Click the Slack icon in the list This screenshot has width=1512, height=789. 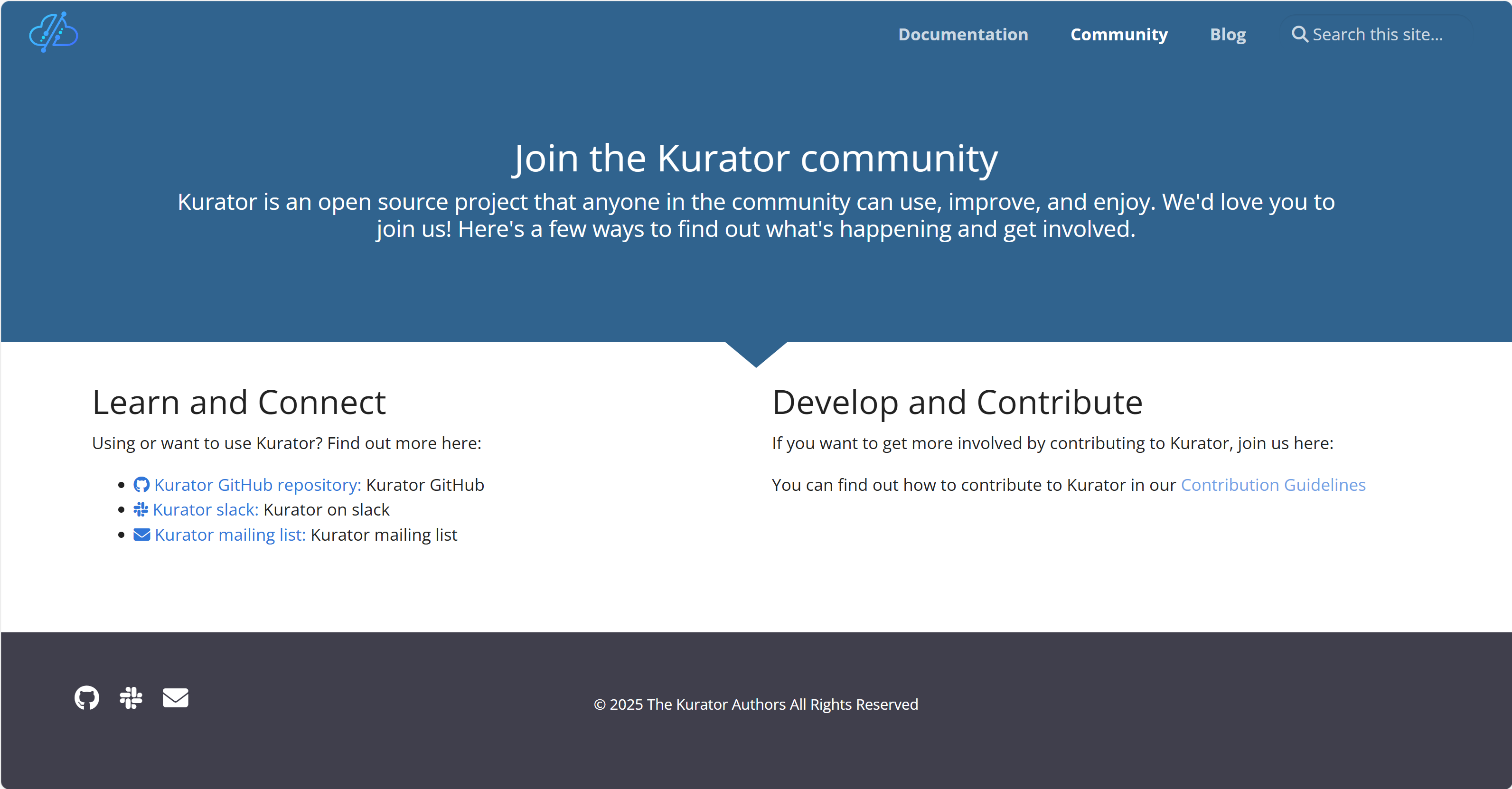pyautogui.click(x=141, y=509)
